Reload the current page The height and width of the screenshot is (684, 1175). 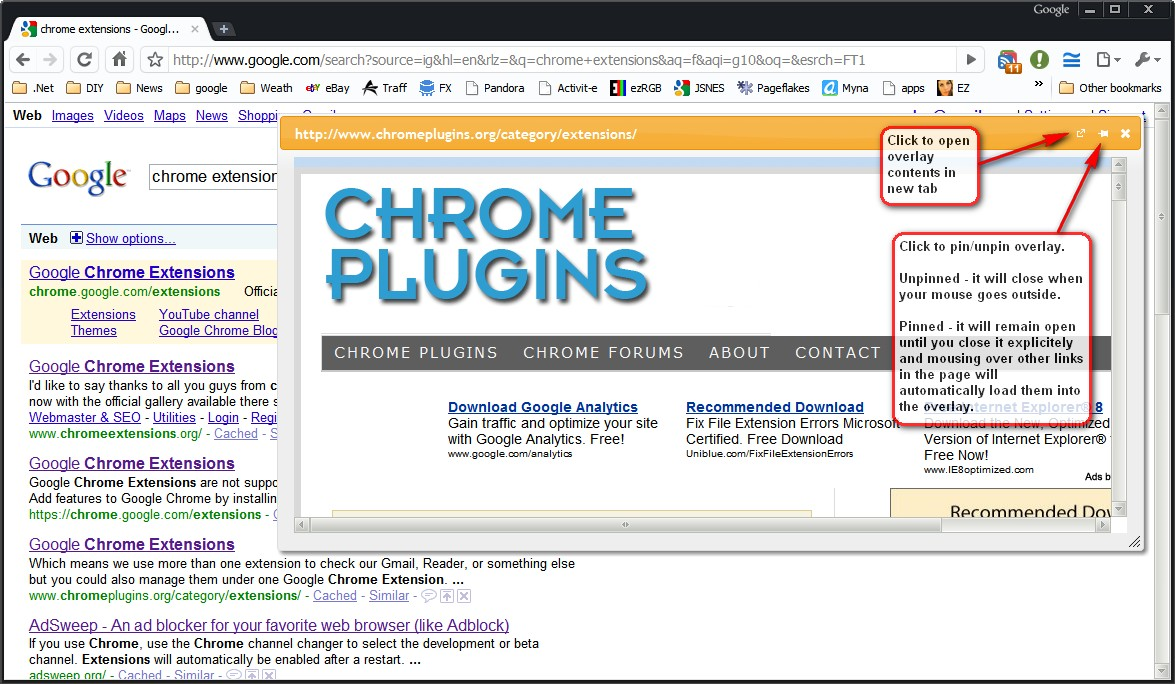[85, 59]
